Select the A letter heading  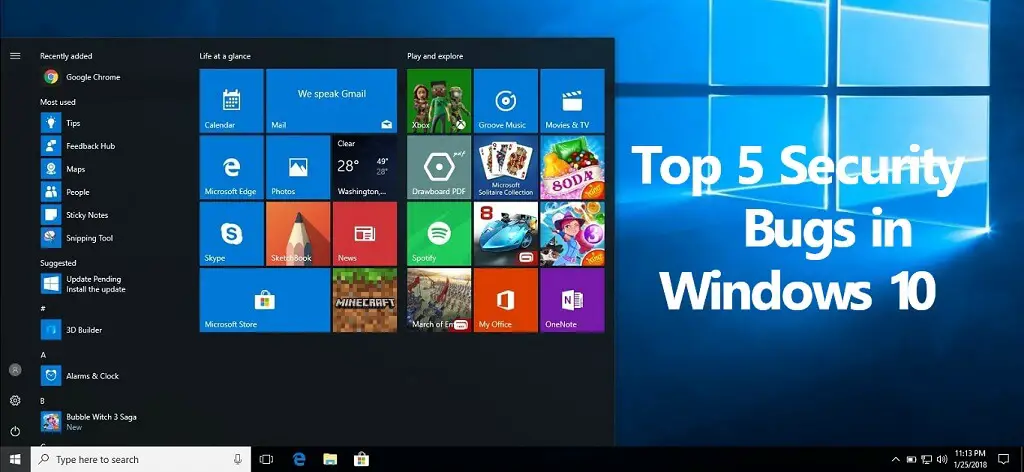[43, 354]
